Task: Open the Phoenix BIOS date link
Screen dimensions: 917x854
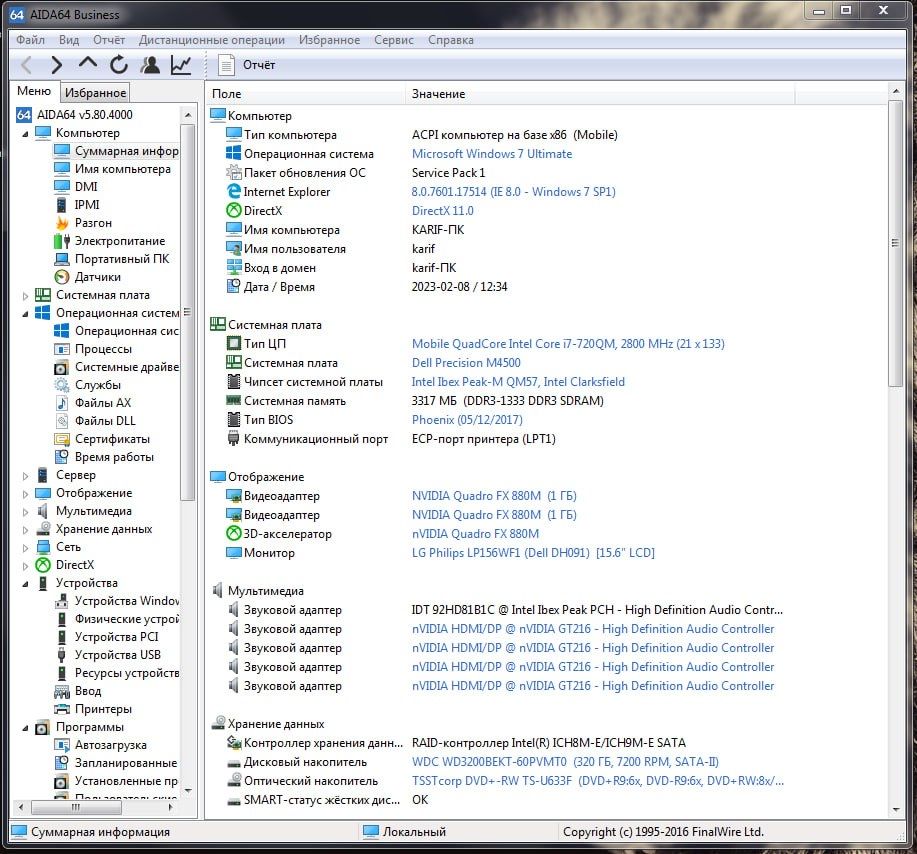Action: pos(467,419)
